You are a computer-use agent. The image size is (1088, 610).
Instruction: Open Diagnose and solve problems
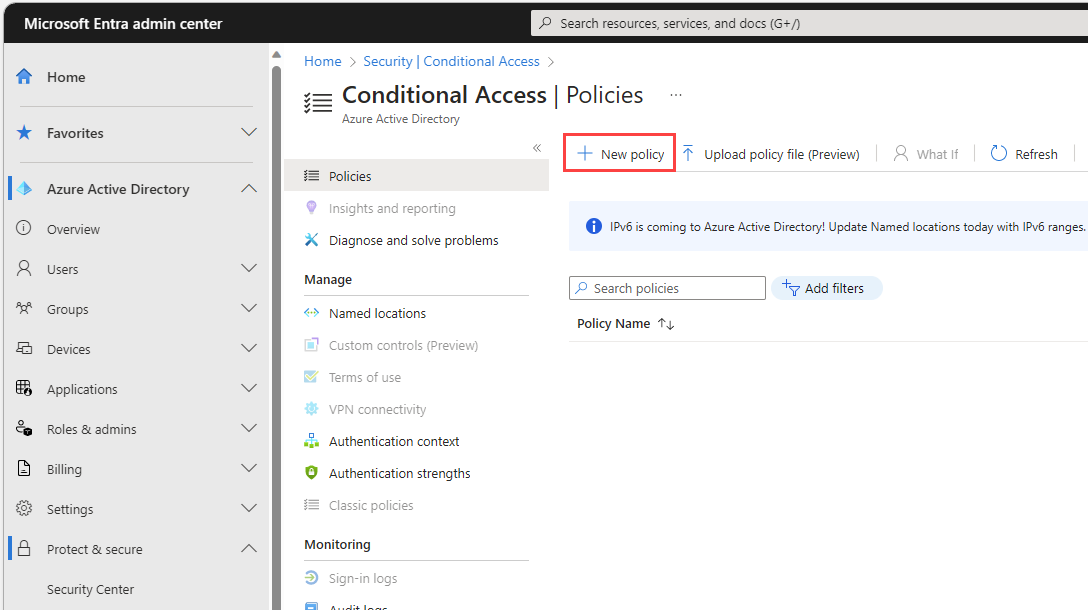click(416, 239)
